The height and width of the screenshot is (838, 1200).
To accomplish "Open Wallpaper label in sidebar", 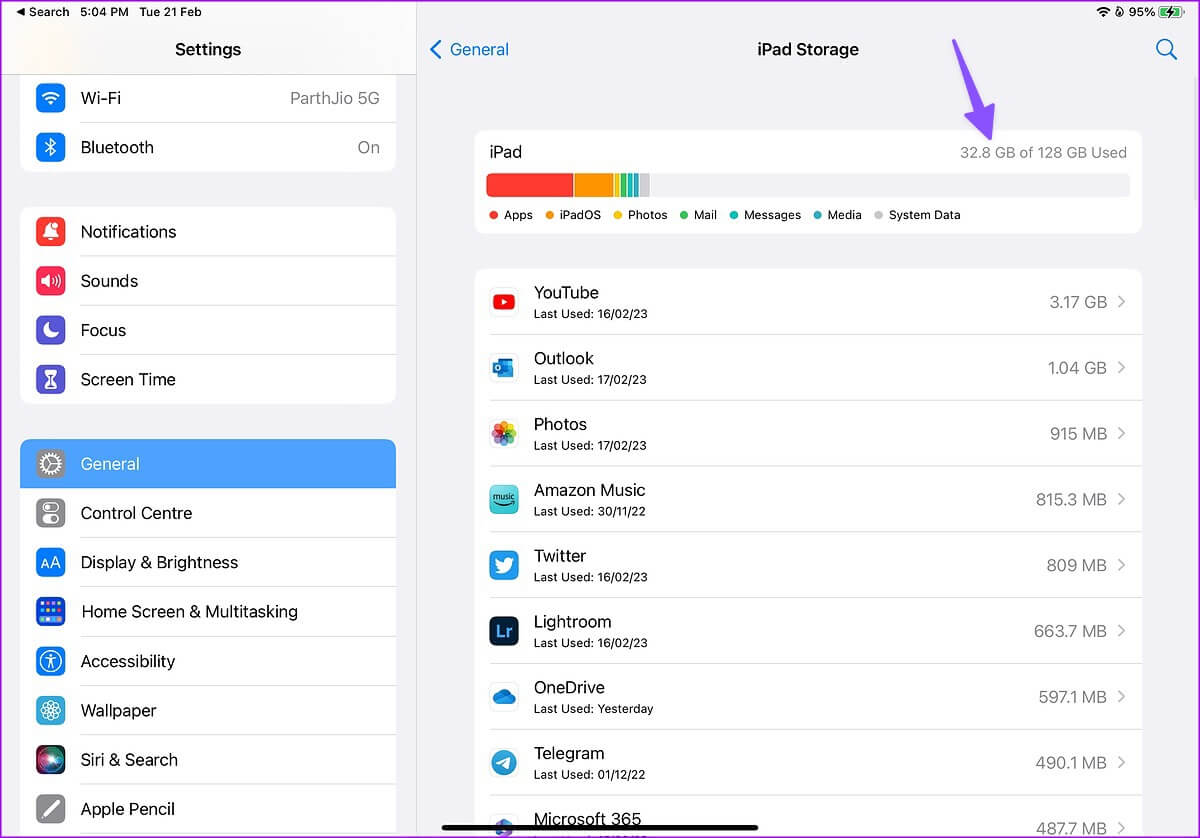I will coord(119,710).
